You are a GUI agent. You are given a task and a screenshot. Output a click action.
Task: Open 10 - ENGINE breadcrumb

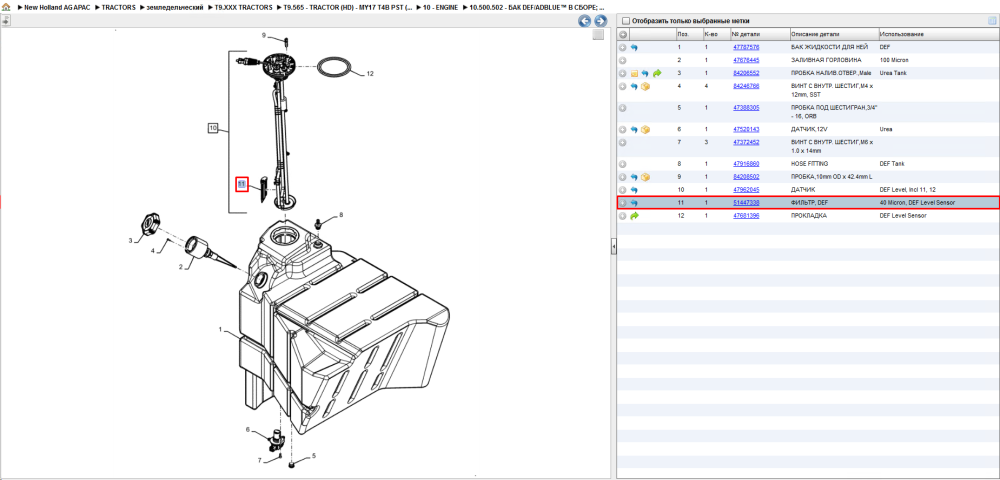click(x=441, y=7)
